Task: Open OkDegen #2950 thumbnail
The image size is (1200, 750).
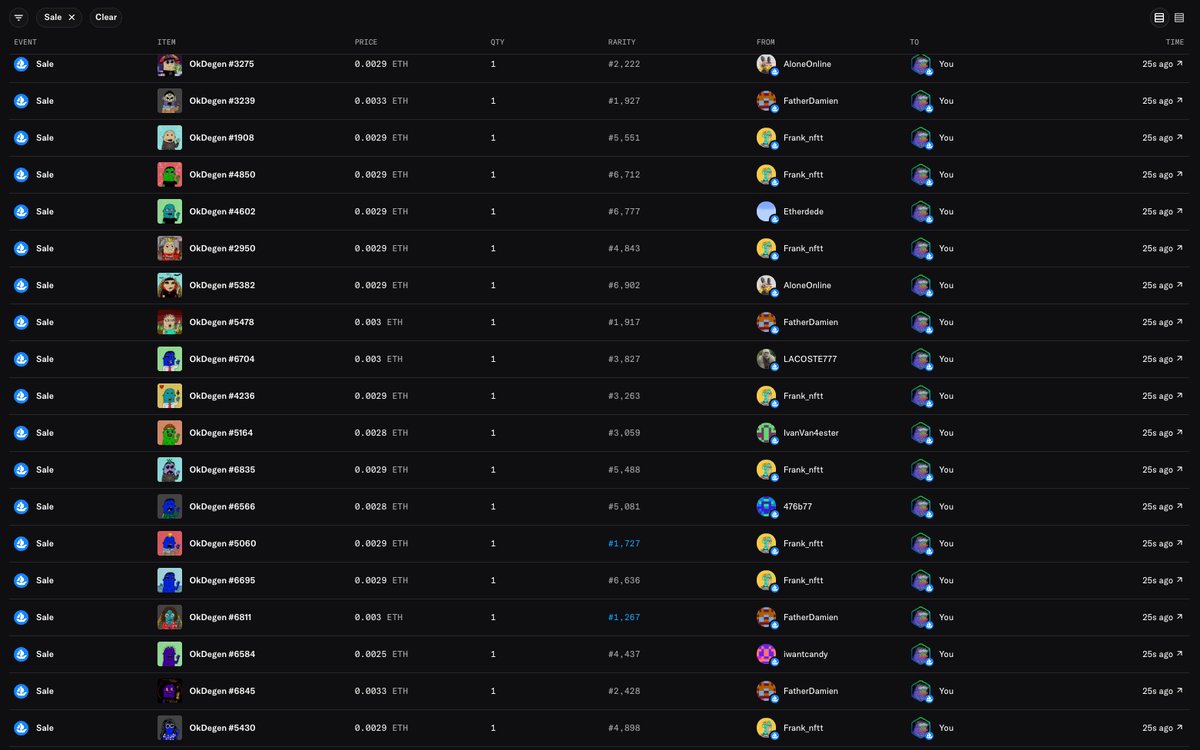Action: click(169, 249)
